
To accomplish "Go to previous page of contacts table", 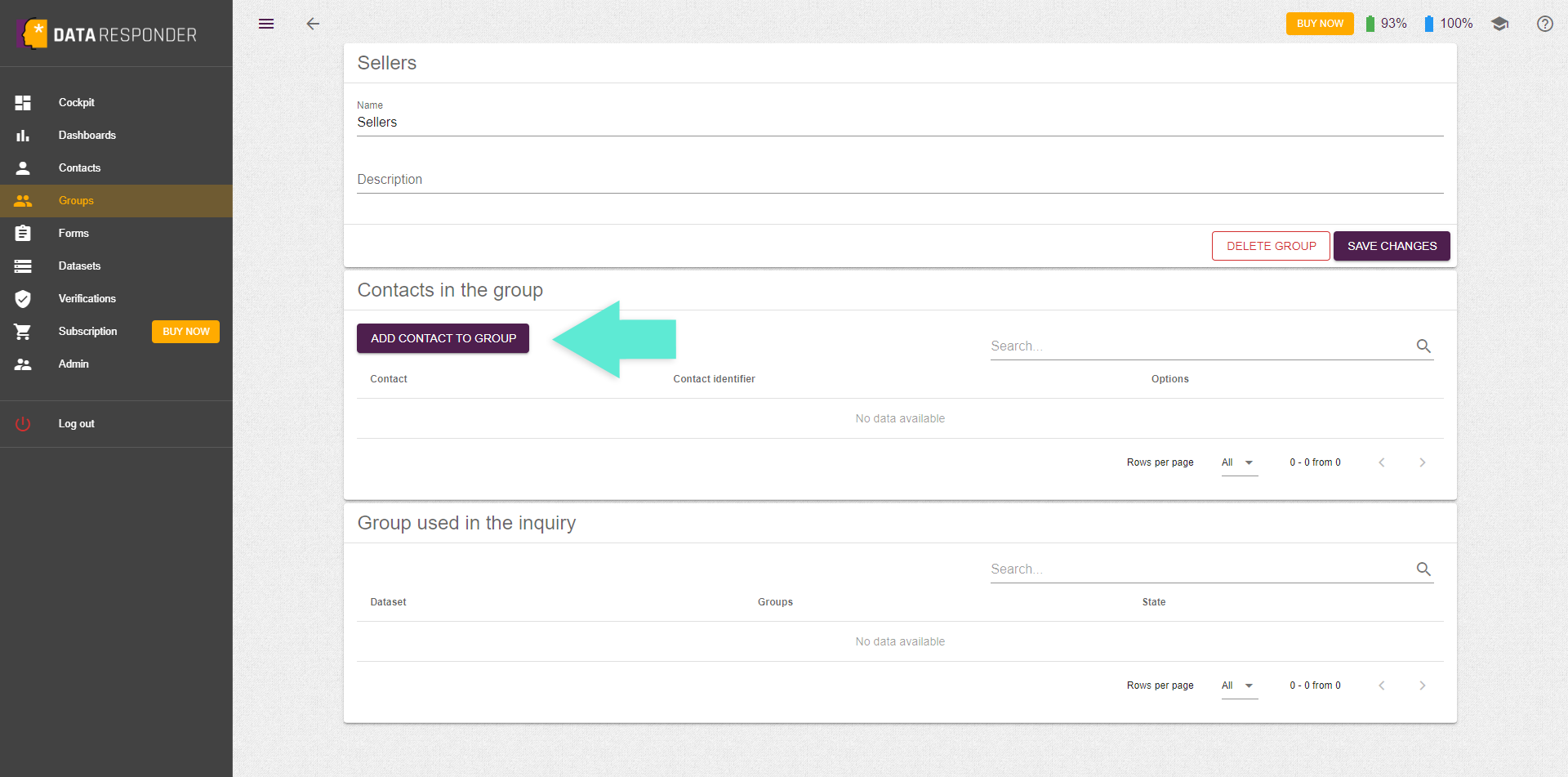I will click(x=1382, y=462).
